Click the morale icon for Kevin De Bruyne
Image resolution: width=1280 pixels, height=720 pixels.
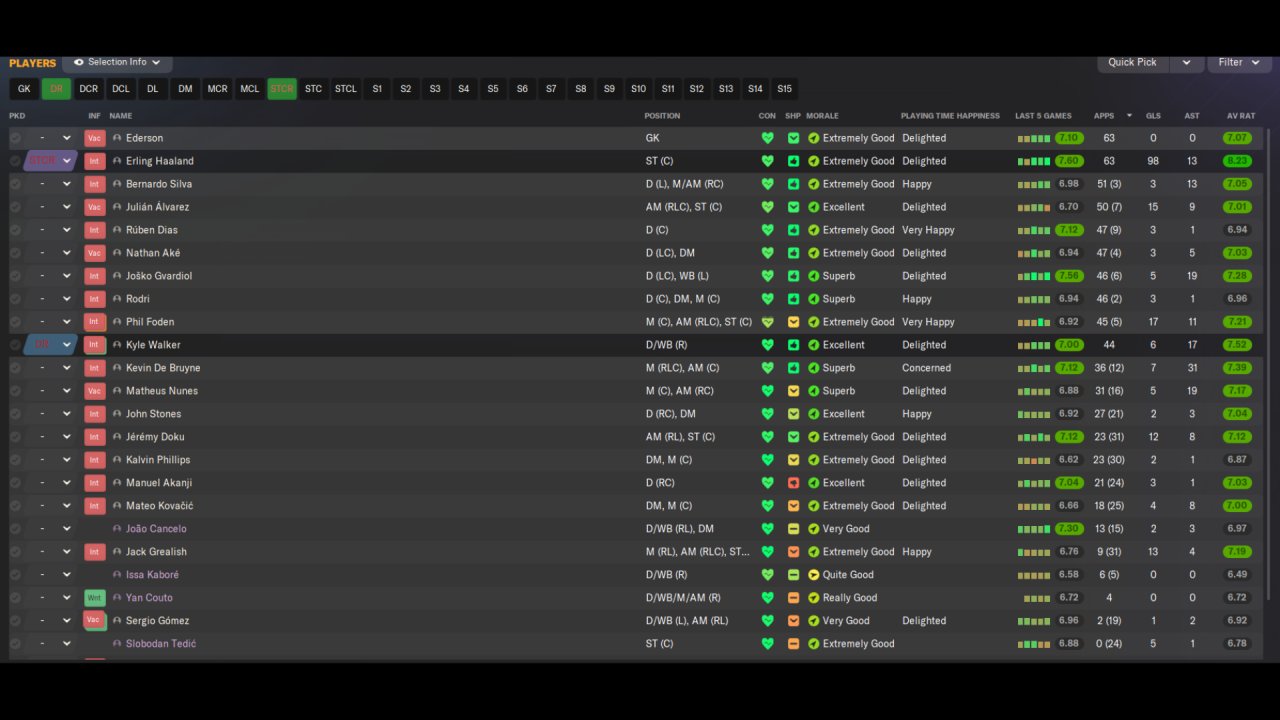pyautogui.click(x=813, y=368)
